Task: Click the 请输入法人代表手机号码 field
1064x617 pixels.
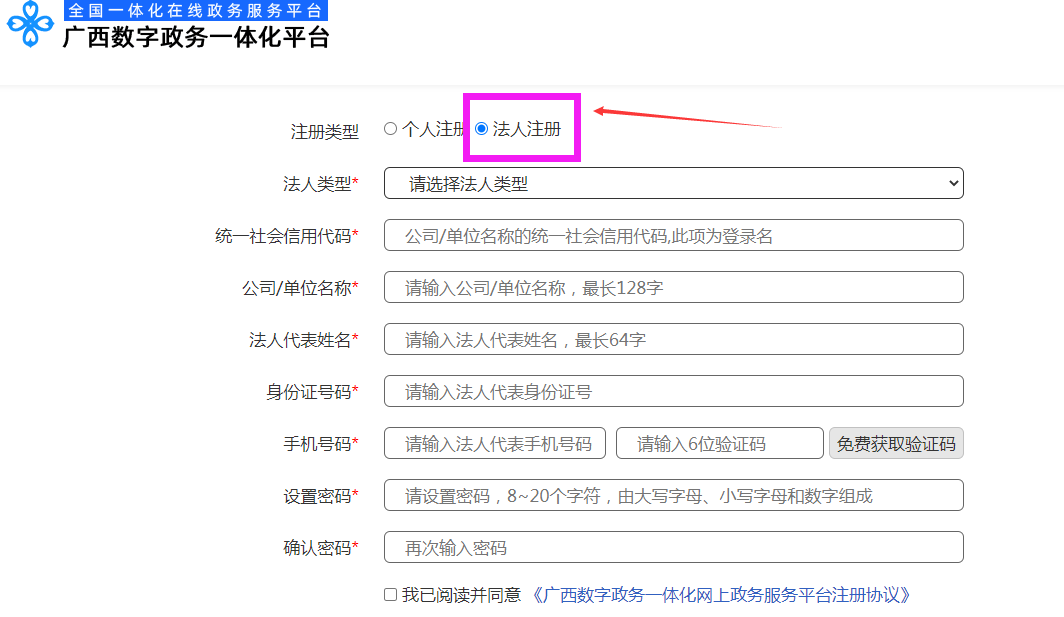Action: [x=495, y=443]
